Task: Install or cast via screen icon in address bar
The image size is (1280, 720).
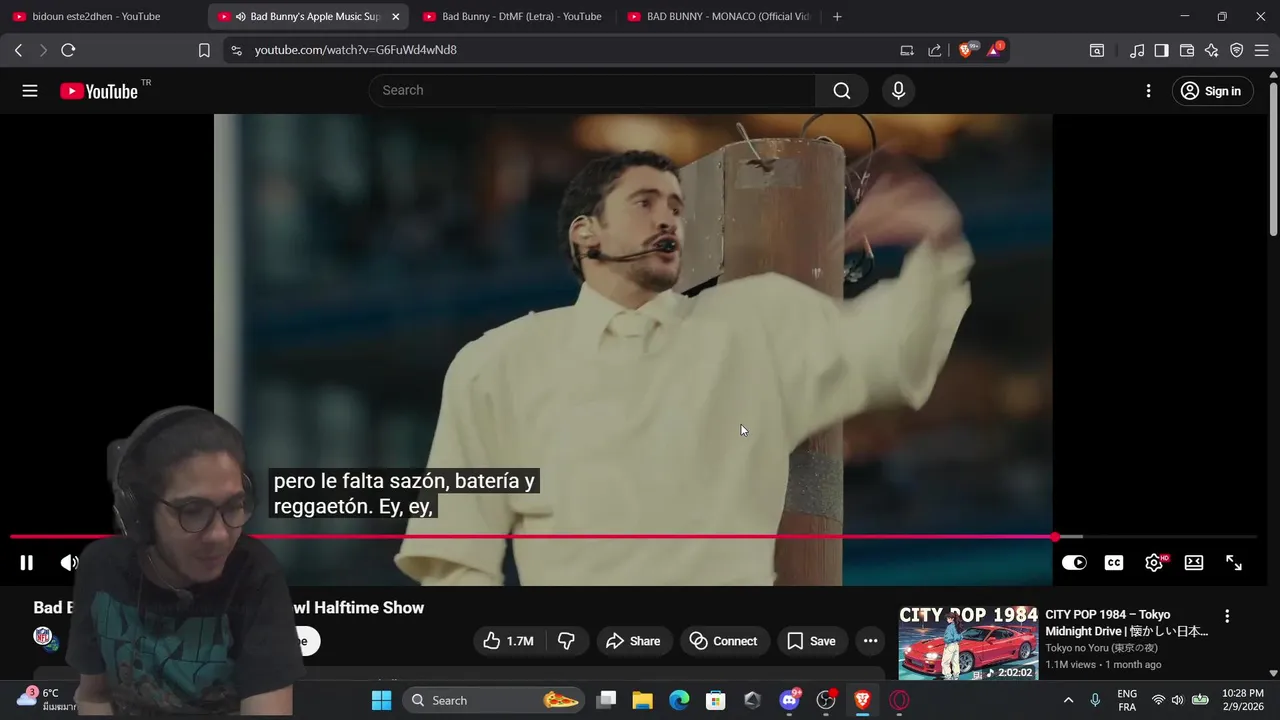Action: (x=907, y=50)
